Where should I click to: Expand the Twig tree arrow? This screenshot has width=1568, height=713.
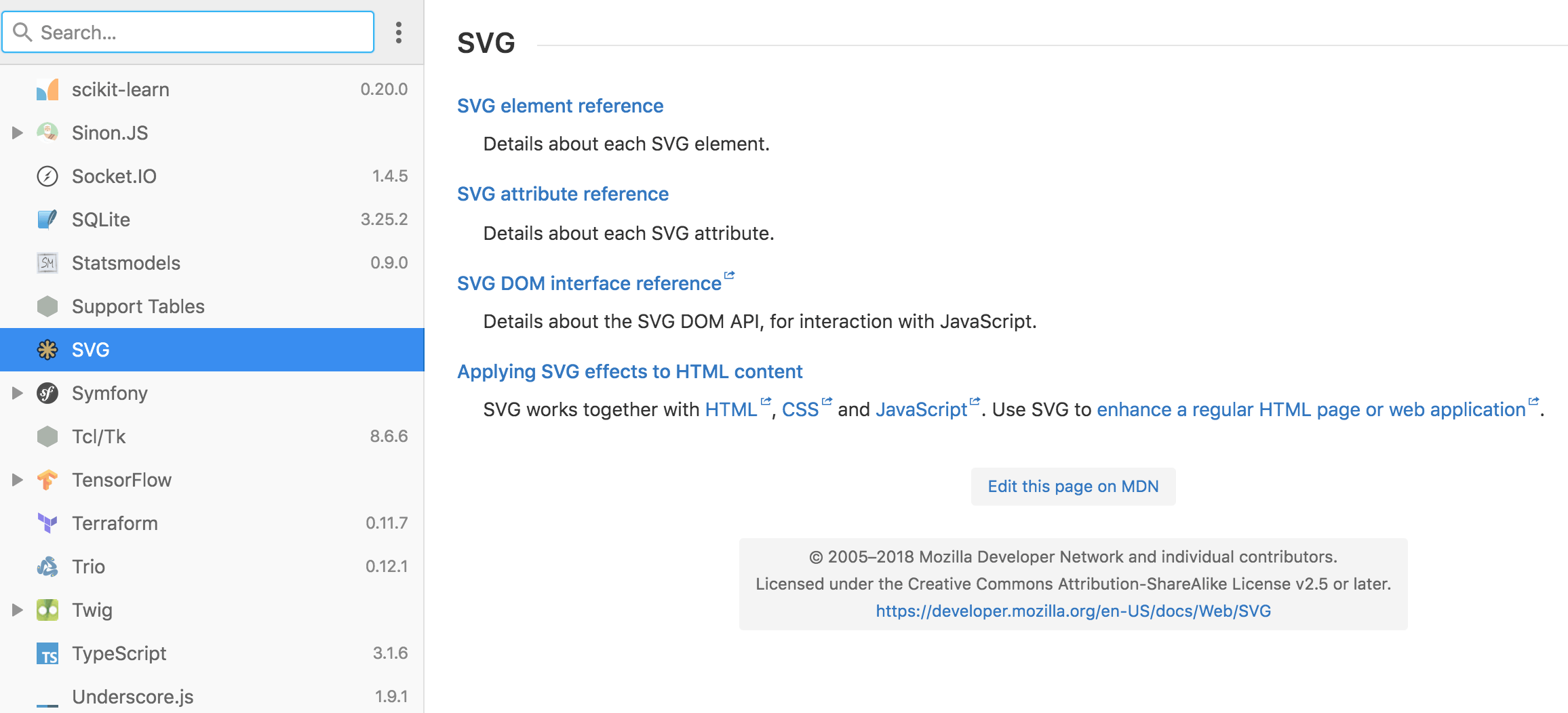(18, 610)
